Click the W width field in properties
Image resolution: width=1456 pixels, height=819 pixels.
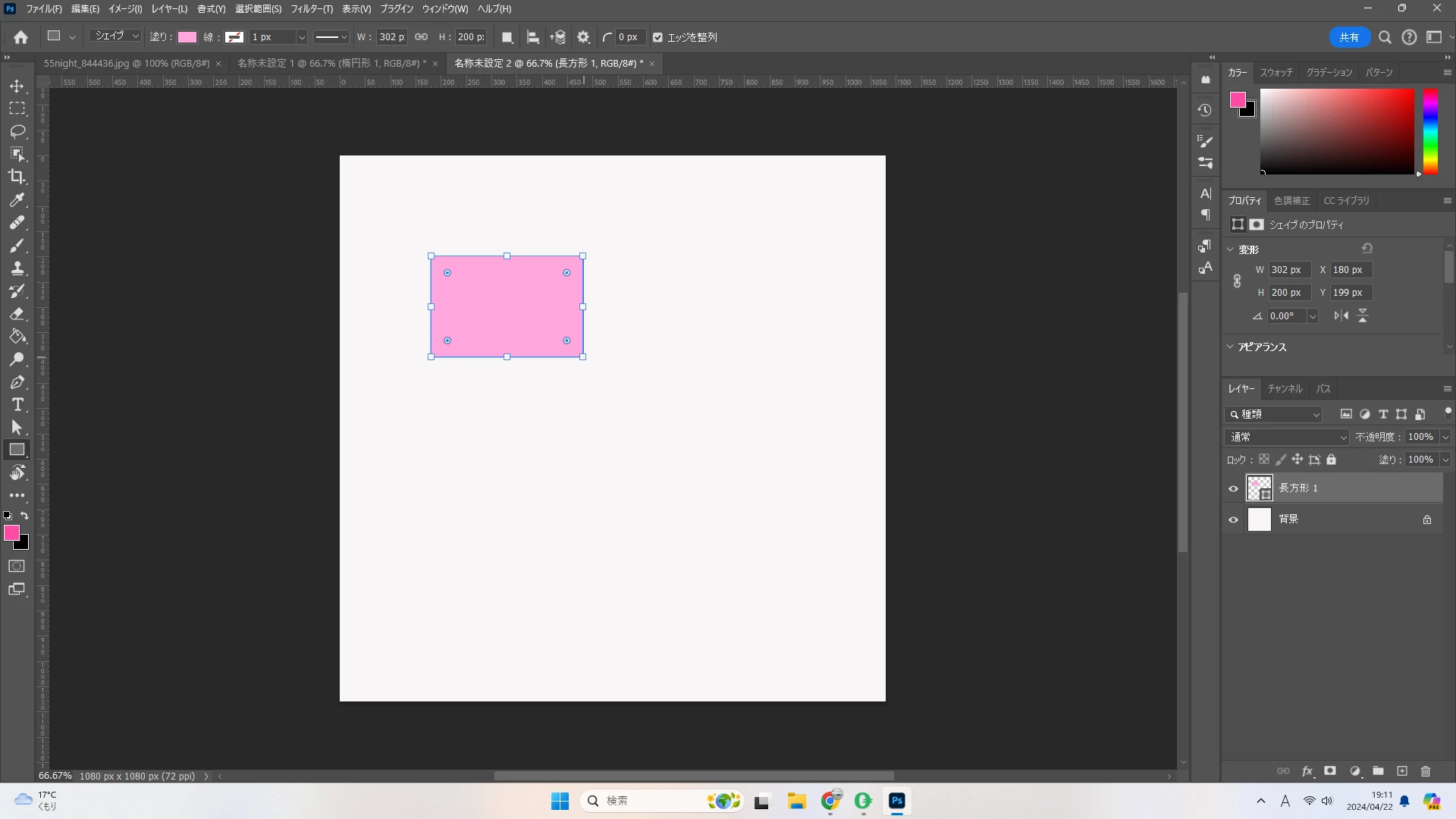pos(1289,270)
